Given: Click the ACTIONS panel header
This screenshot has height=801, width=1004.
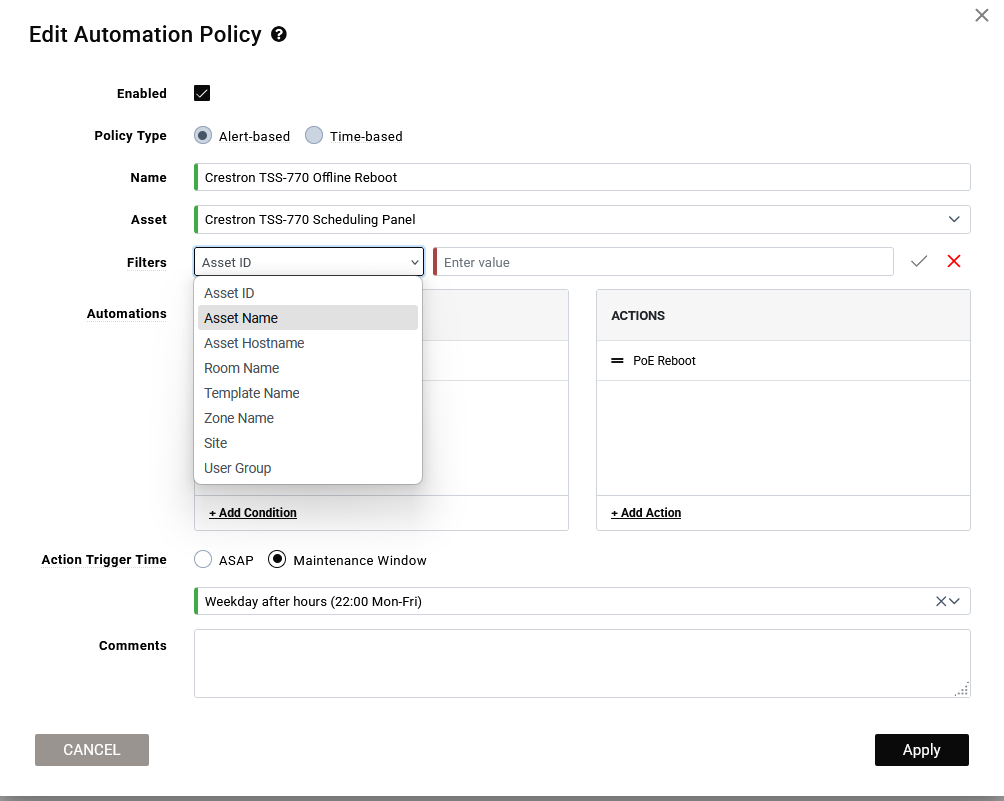Looking at the screenshot, I should (783, 316).
